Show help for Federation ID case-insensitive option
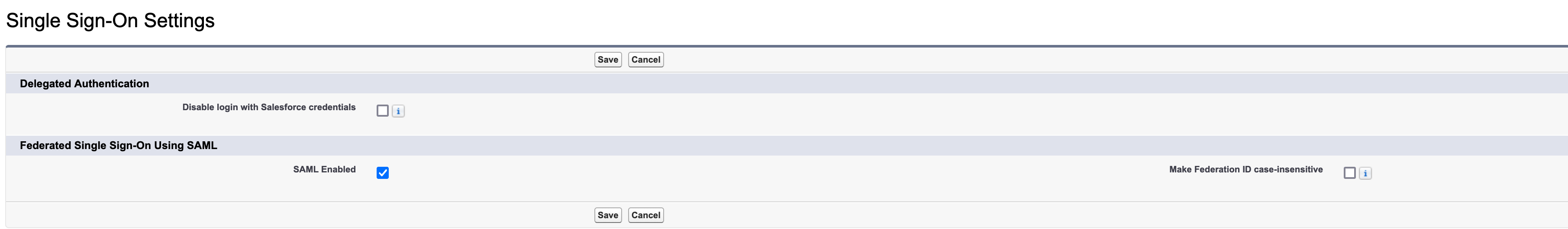The width and height of the screenshot is (1568, 229). pyautogui.click(x=1365, y=173)
